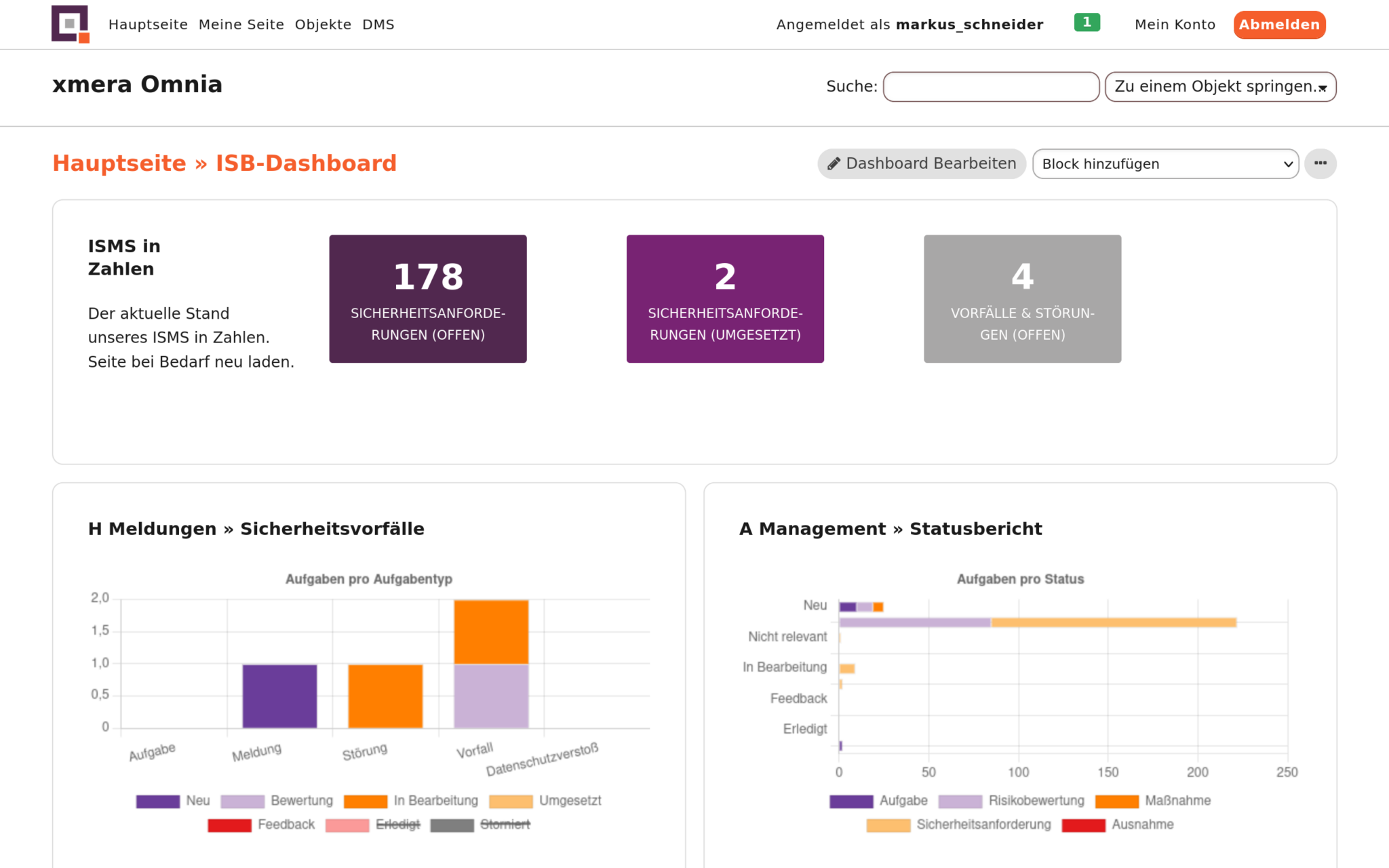Click the Abmelden button
Image resolution: width=1389 pixels, height=868 pixels.
1279,24
